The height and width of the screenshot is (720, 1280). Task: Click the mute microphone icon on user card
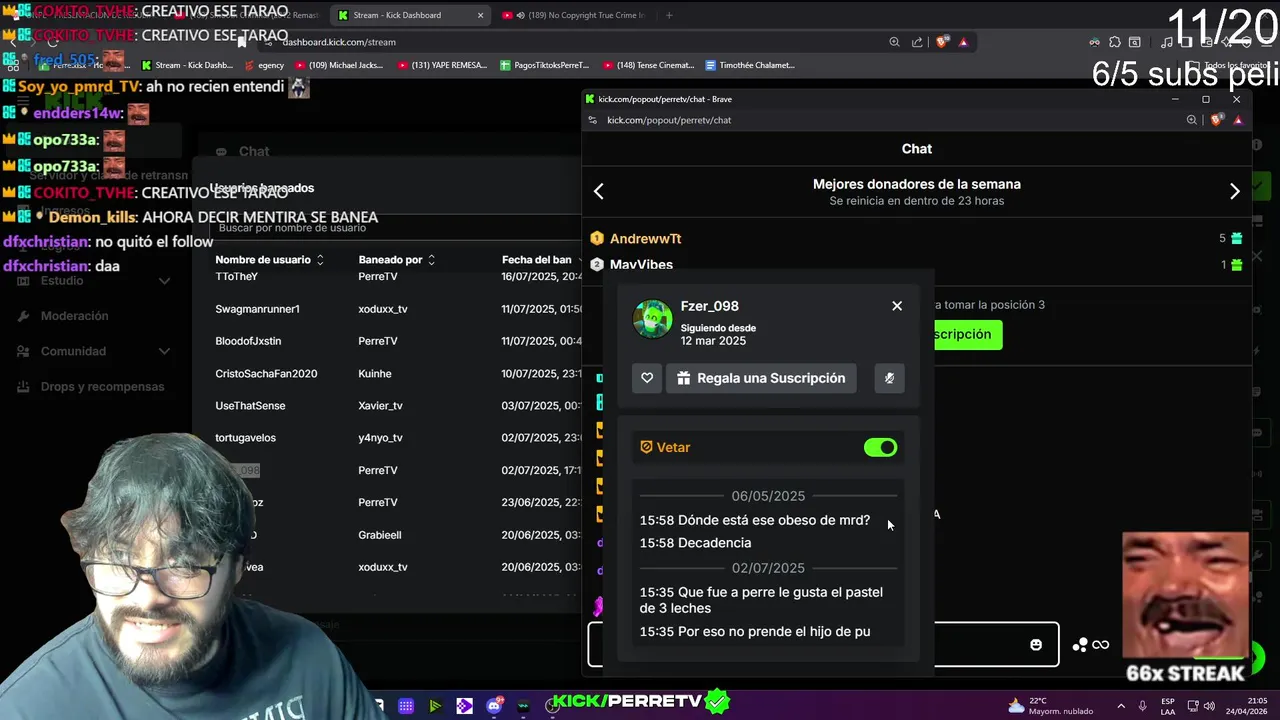pyautogui.click(x=889, y=378)
